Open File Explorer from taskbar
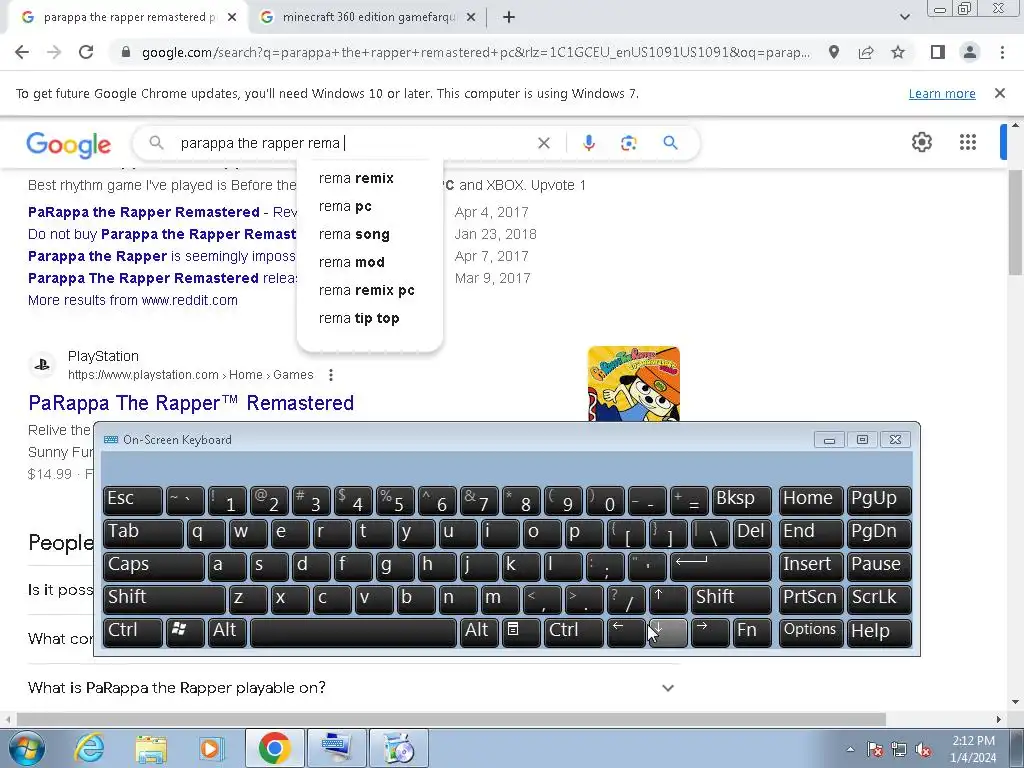Viewport: 1024px width, 768px height. pos(151,748)
